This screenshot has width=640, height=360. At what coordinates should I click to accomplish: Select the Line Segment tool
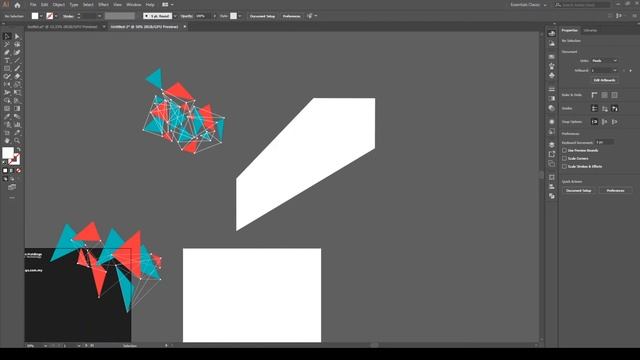click(17, 60)
